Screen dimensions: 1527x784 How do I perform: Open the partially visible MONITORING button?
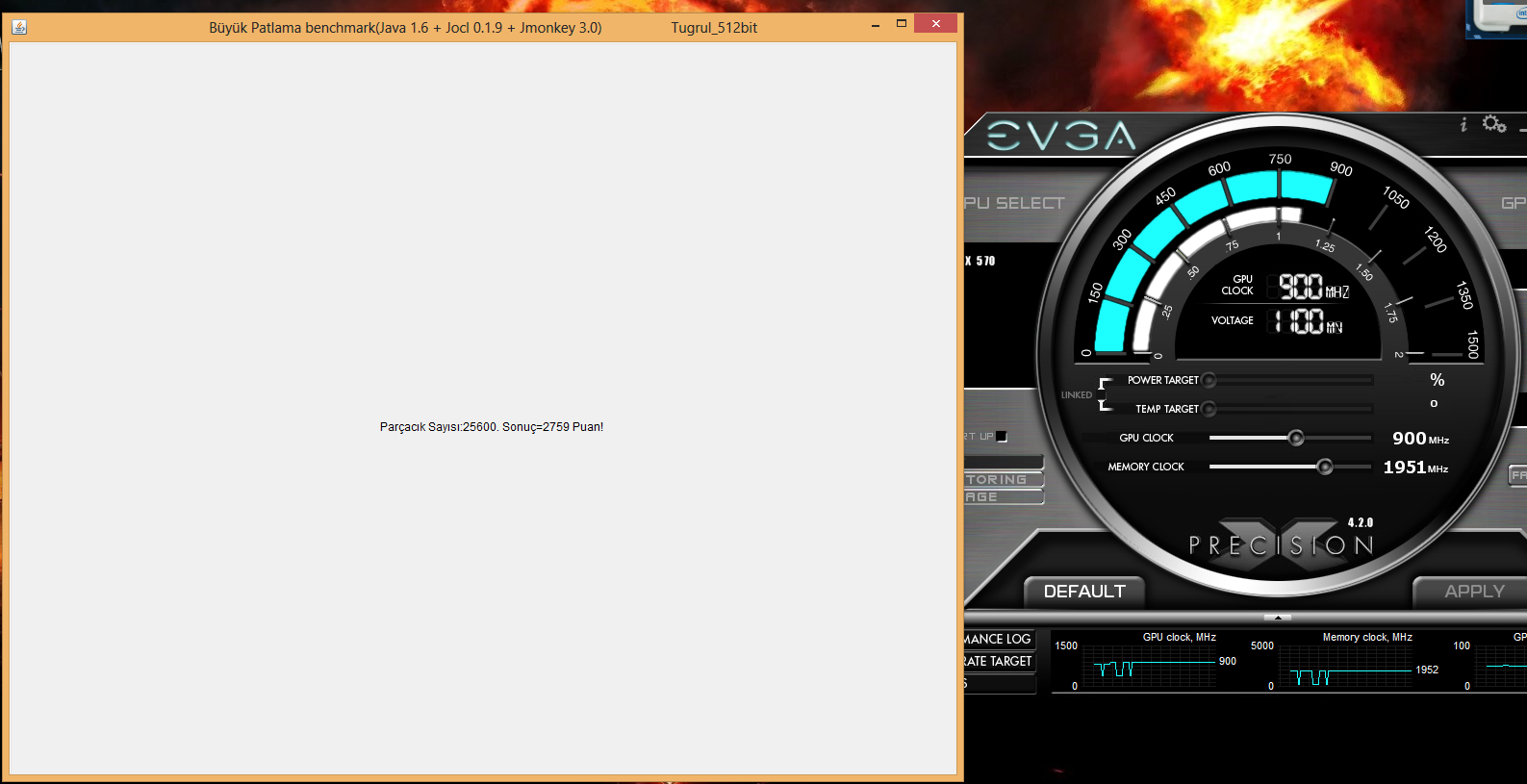[1004, 479]
